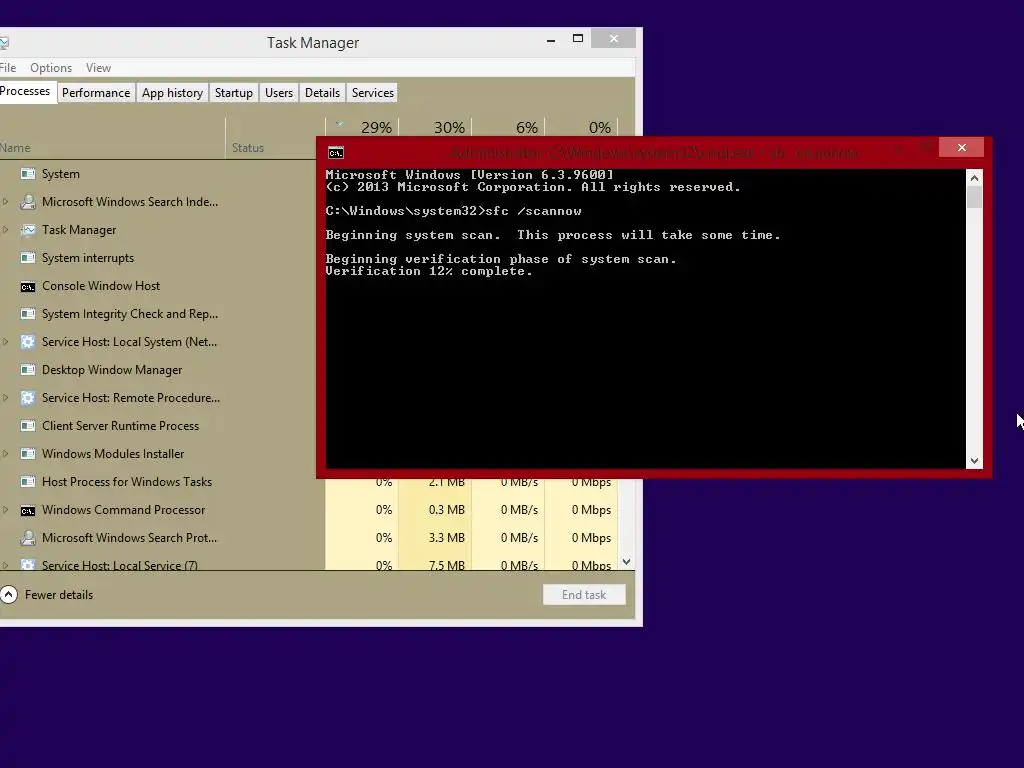Select the Client Server Runtime Process name
Viewport: 1024px width, 768px height.
tap(121, 426)
